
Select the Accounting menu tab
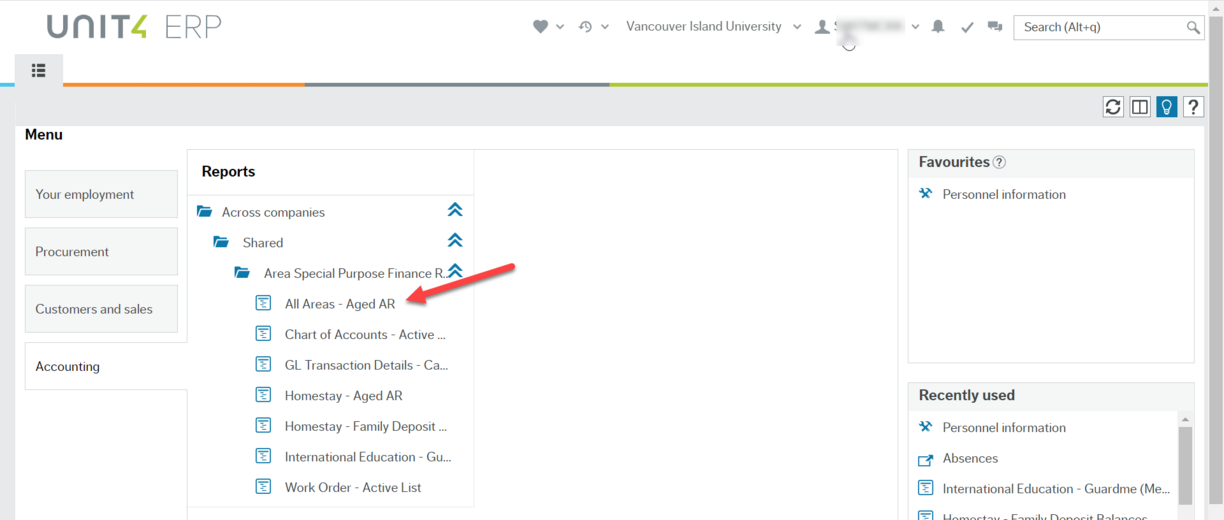(x=106, y=366)
